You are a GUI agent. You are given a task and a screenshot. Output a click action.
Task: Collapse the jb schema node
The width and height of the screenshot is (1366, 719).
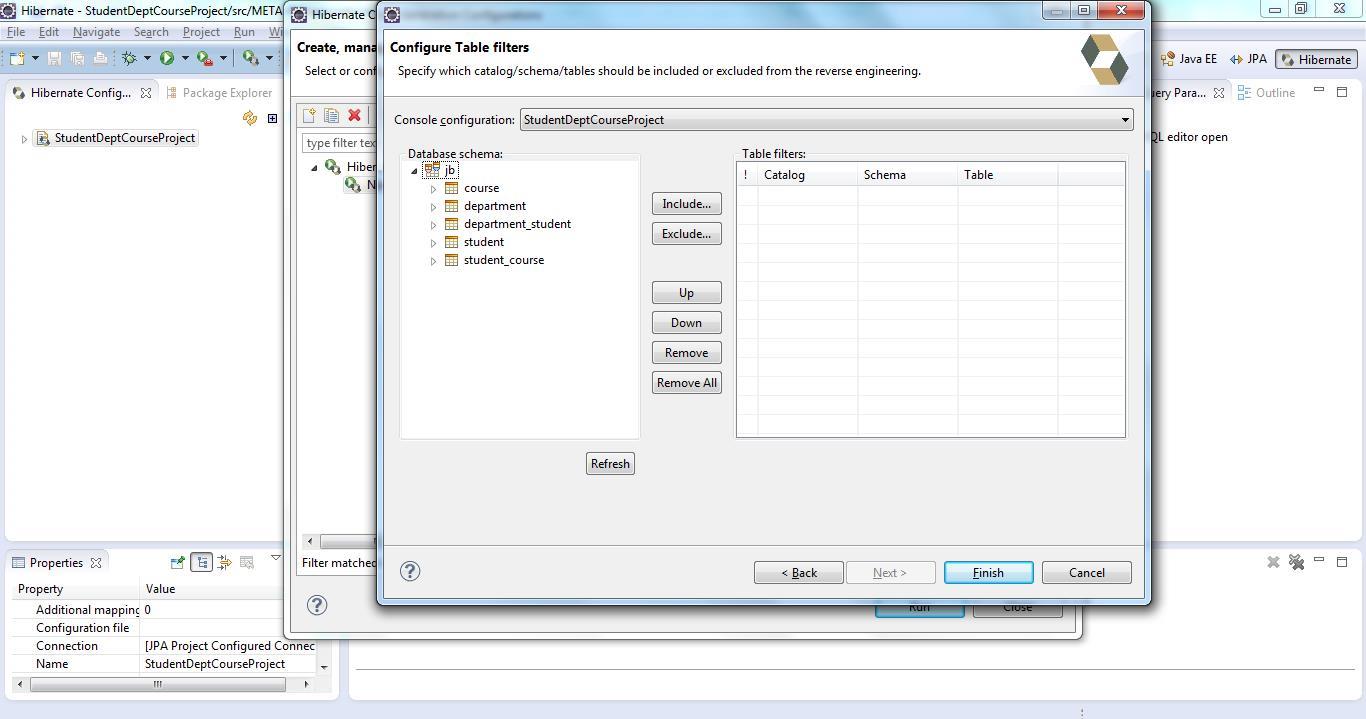click(414, 171)
